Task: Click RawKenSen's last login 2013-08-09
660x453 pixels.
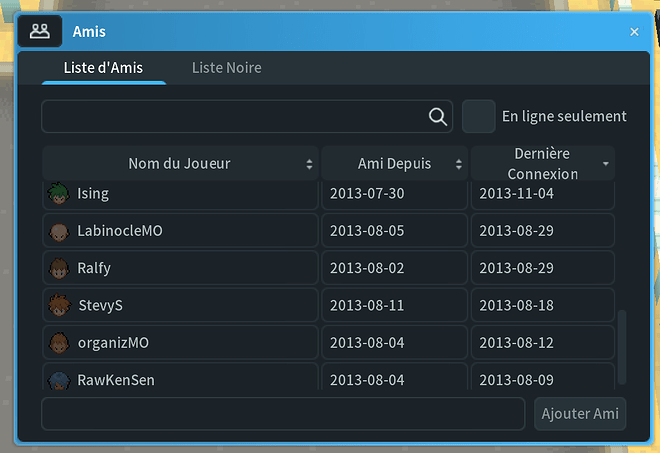Action: click(x=516, y=380)
